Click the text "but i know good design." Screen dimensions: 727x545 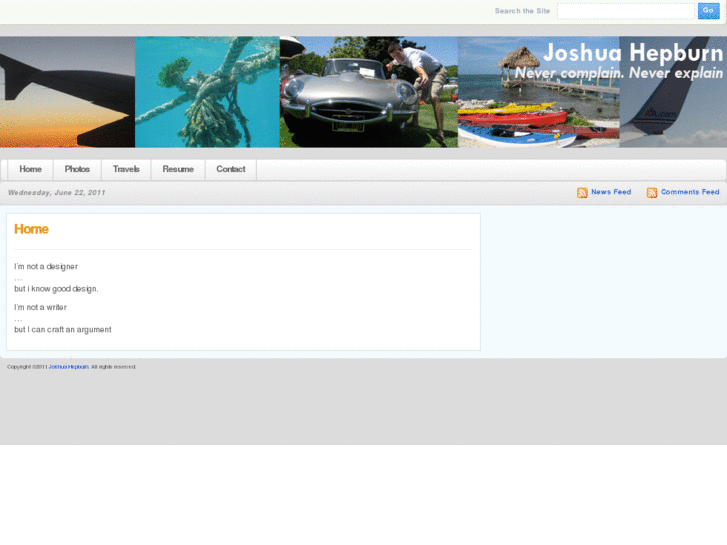pos(56,289)
